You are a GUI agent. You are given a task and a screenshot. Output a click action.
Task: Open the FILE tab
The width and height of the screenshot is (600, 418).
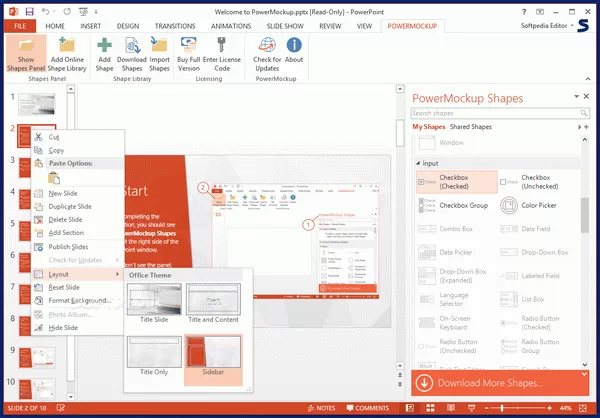coord(20,26)
